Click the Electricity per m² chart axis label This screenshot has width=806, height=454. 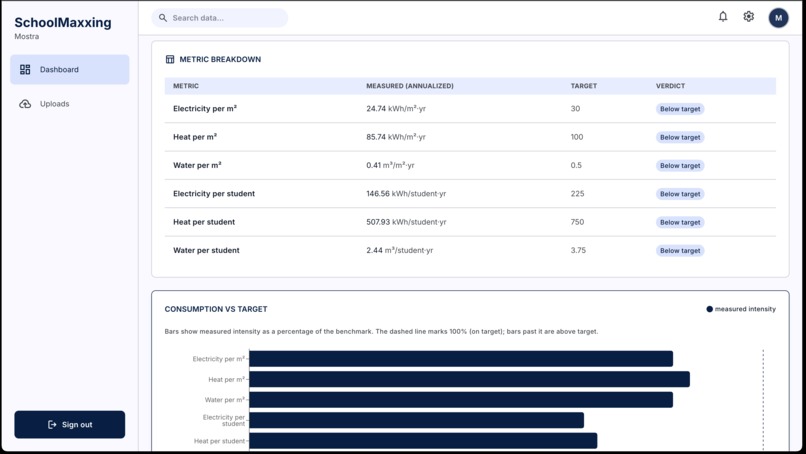click(218, 359)
